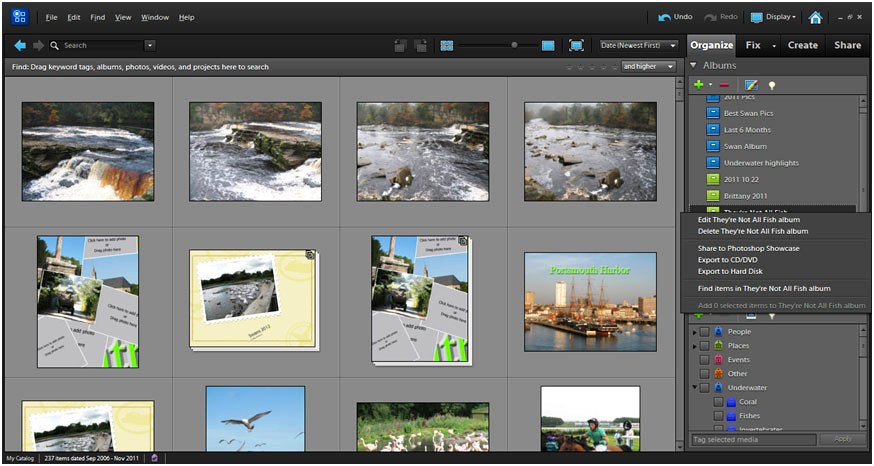This screenshot has height=466, width=874.
Task: Click the My Catalog status bar label
Action: click(x=20, y=459)
